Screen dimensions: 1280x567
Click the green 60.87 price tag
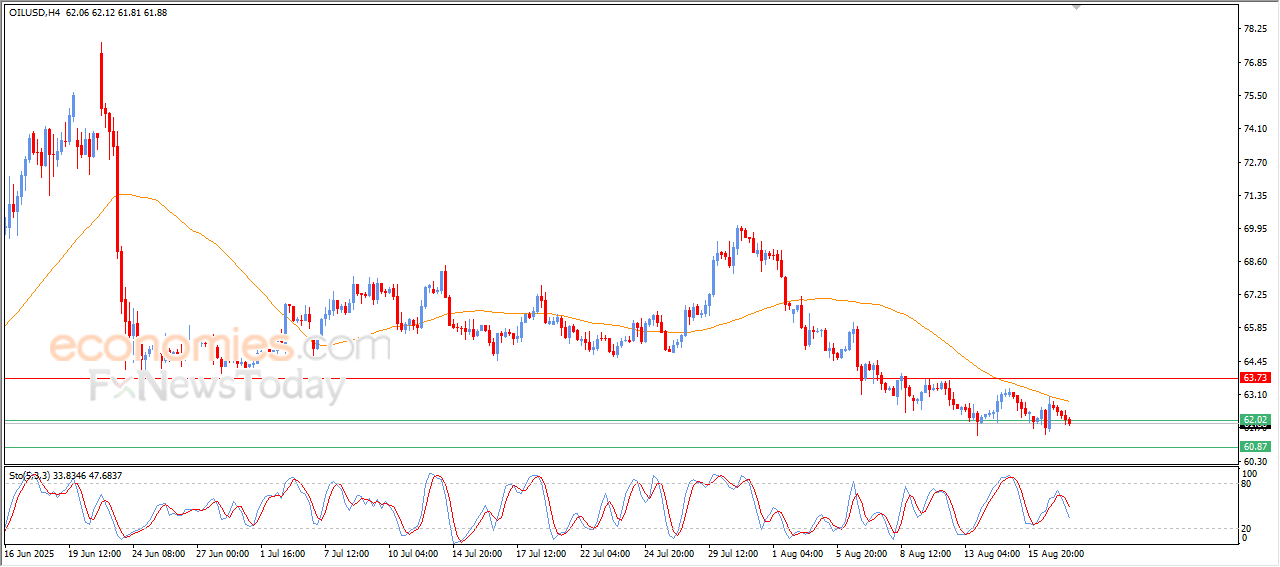pos(1255,446)
